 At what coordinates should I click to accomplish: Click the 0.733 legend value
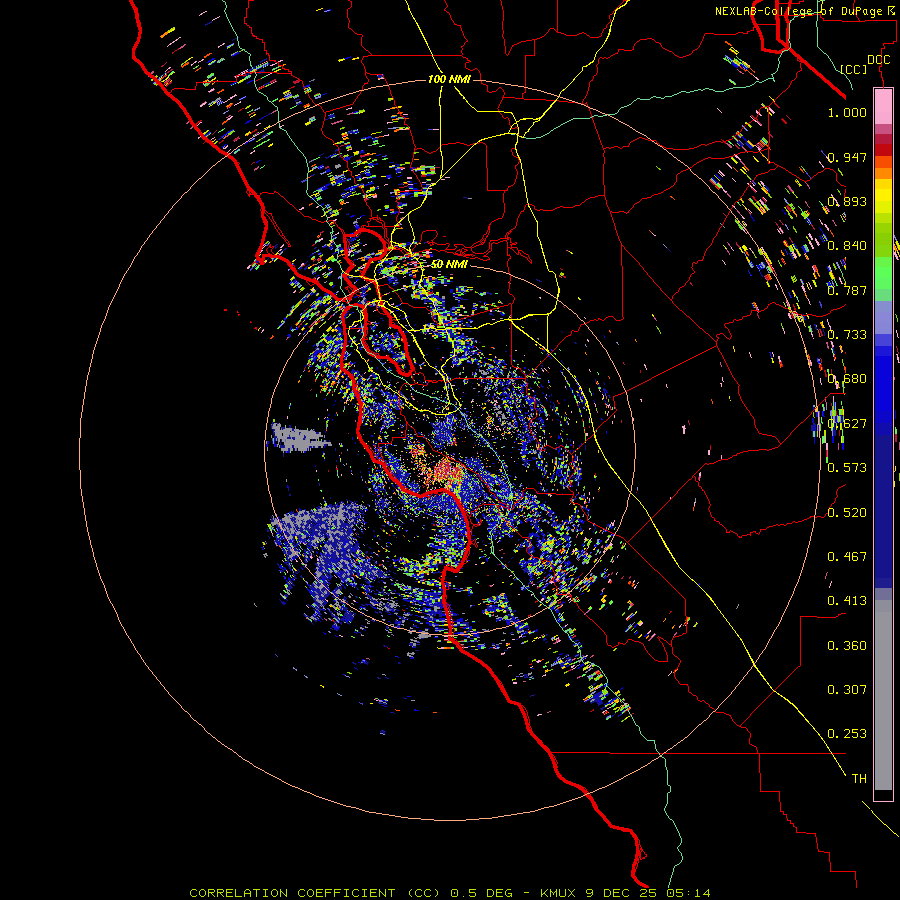coord(847,335)
